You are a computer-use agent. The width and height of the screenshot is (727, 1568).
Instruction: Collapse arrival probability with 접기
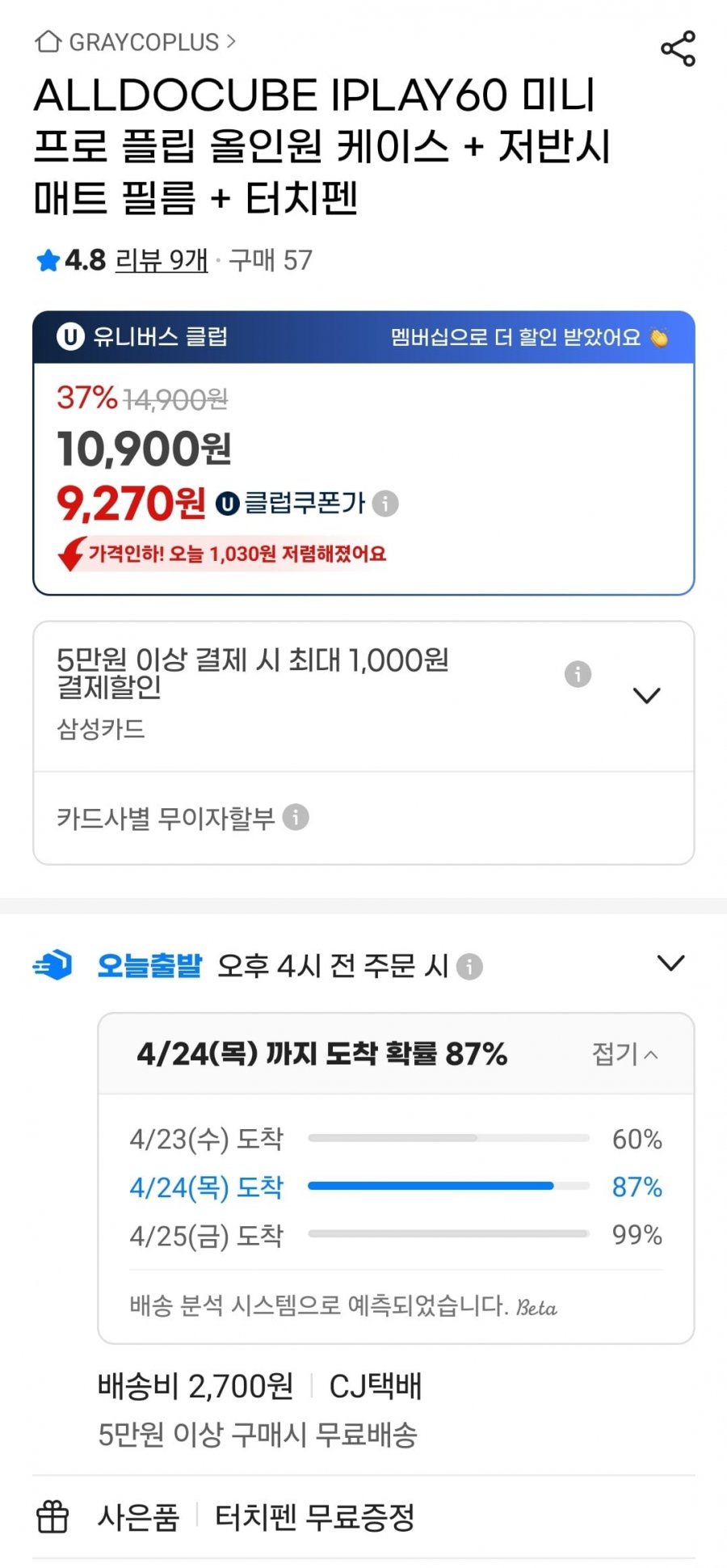(x=625, y=1054)
